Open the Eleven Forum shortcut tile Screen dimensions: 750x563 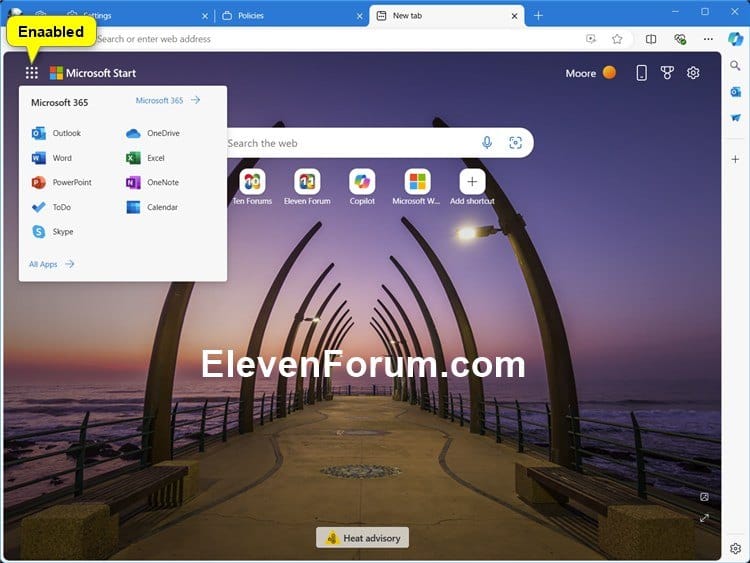pos(307,187)
